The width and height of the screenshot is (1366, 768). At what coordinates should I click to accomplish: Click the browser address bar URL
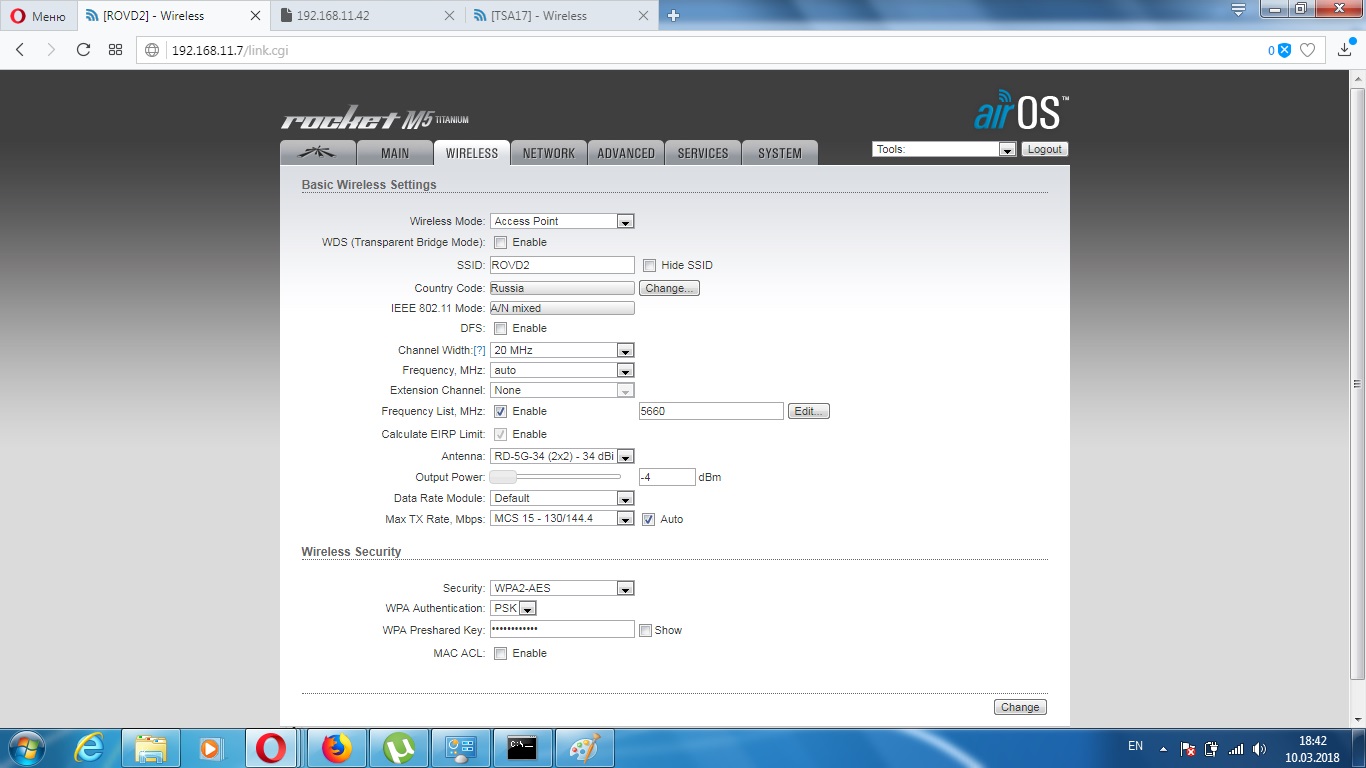(230, 50)
